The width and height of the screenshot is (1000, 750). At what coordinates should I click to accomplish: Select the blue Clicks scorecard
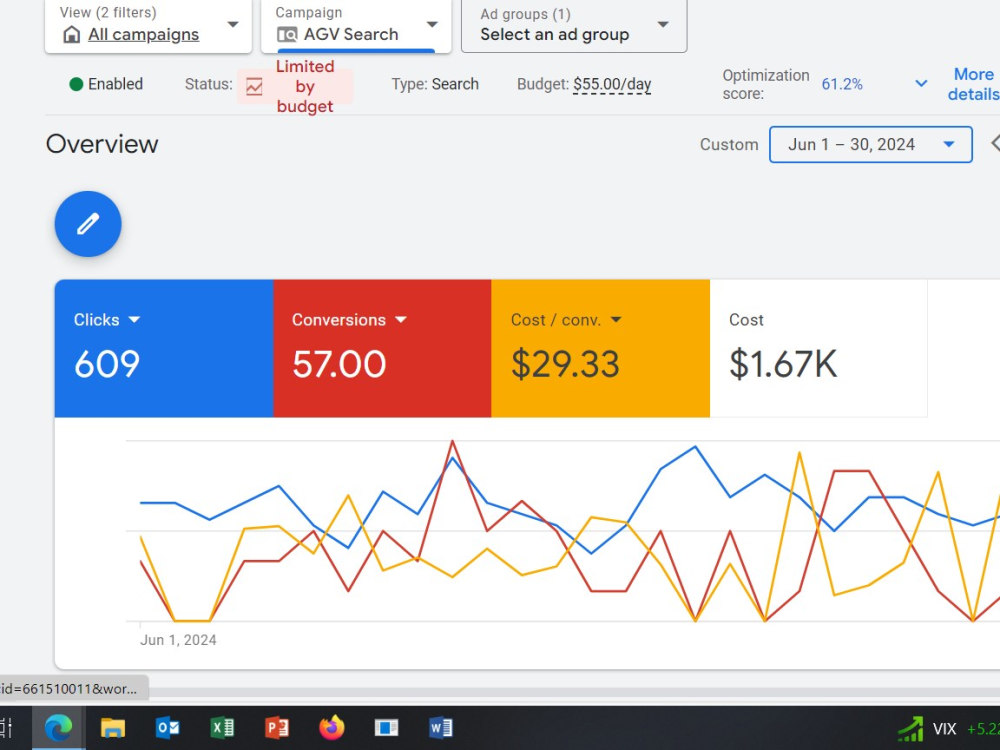(x=164, y=348)
